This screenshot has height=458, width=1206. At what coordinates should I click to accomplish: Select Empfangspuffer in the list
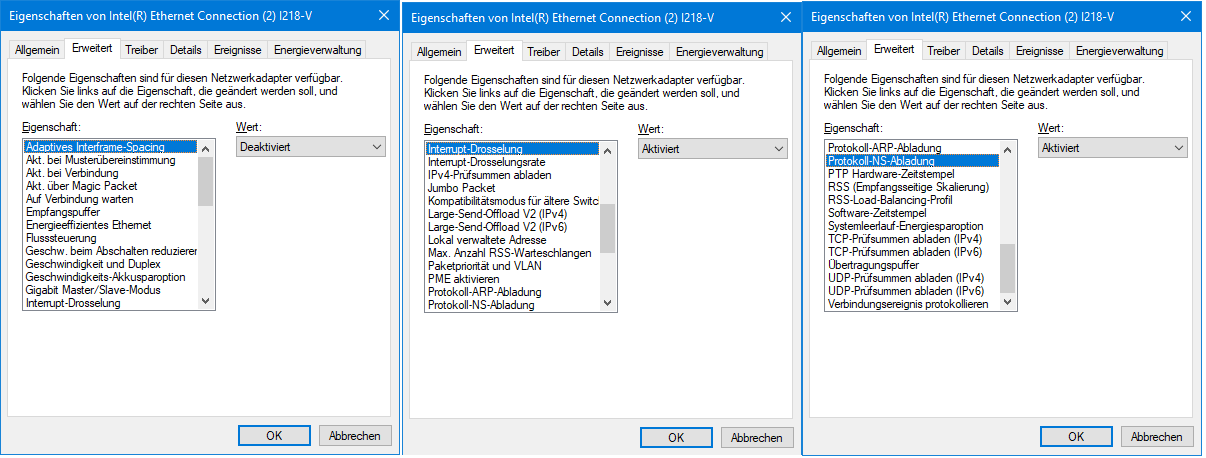pos(62,212)
